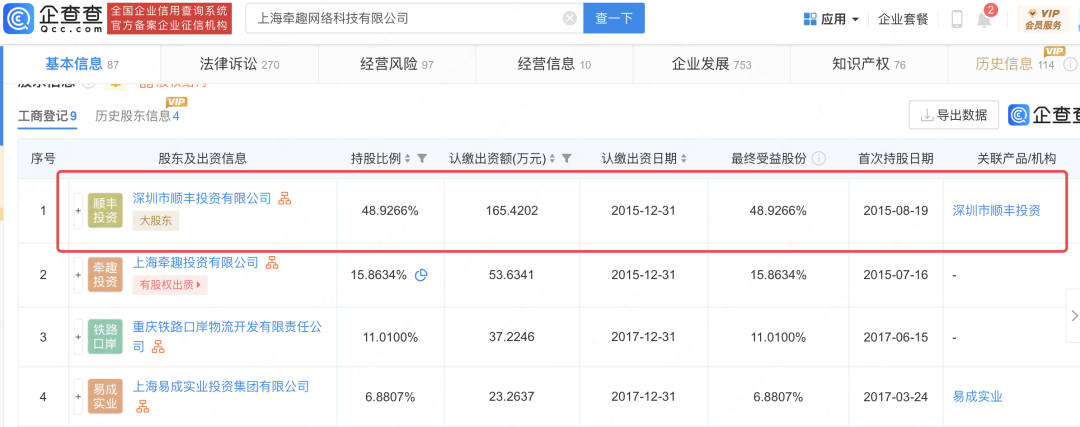Viewport: 1080px width, 427px height.
Task: Select the 工商登记 sub-tab
Action: [47, 116]
